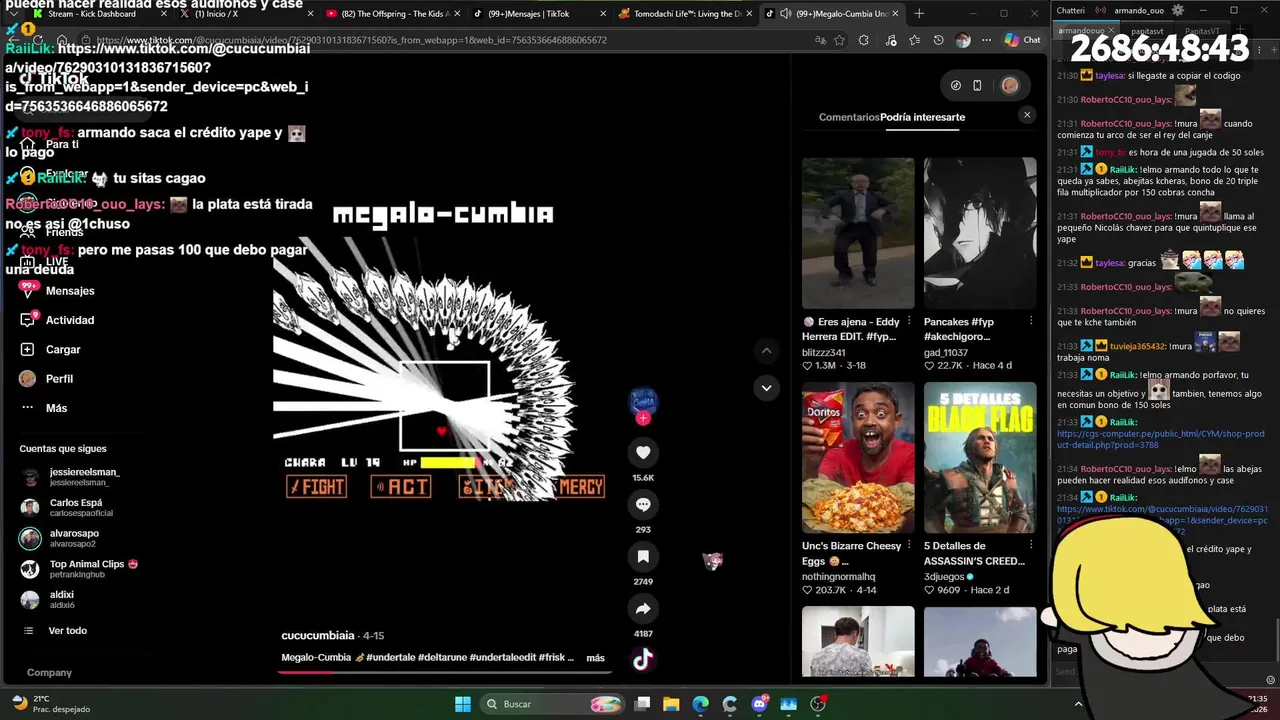Go to previous video with up chevron

click(766, 351)
